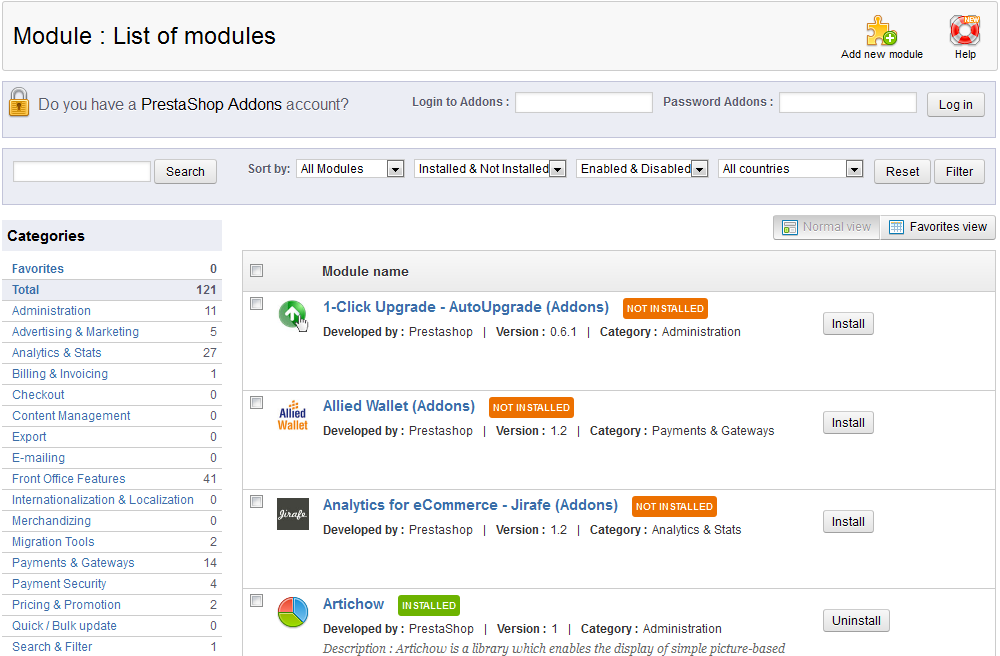Click the Allied Wallet module logo

coord(293,415)
